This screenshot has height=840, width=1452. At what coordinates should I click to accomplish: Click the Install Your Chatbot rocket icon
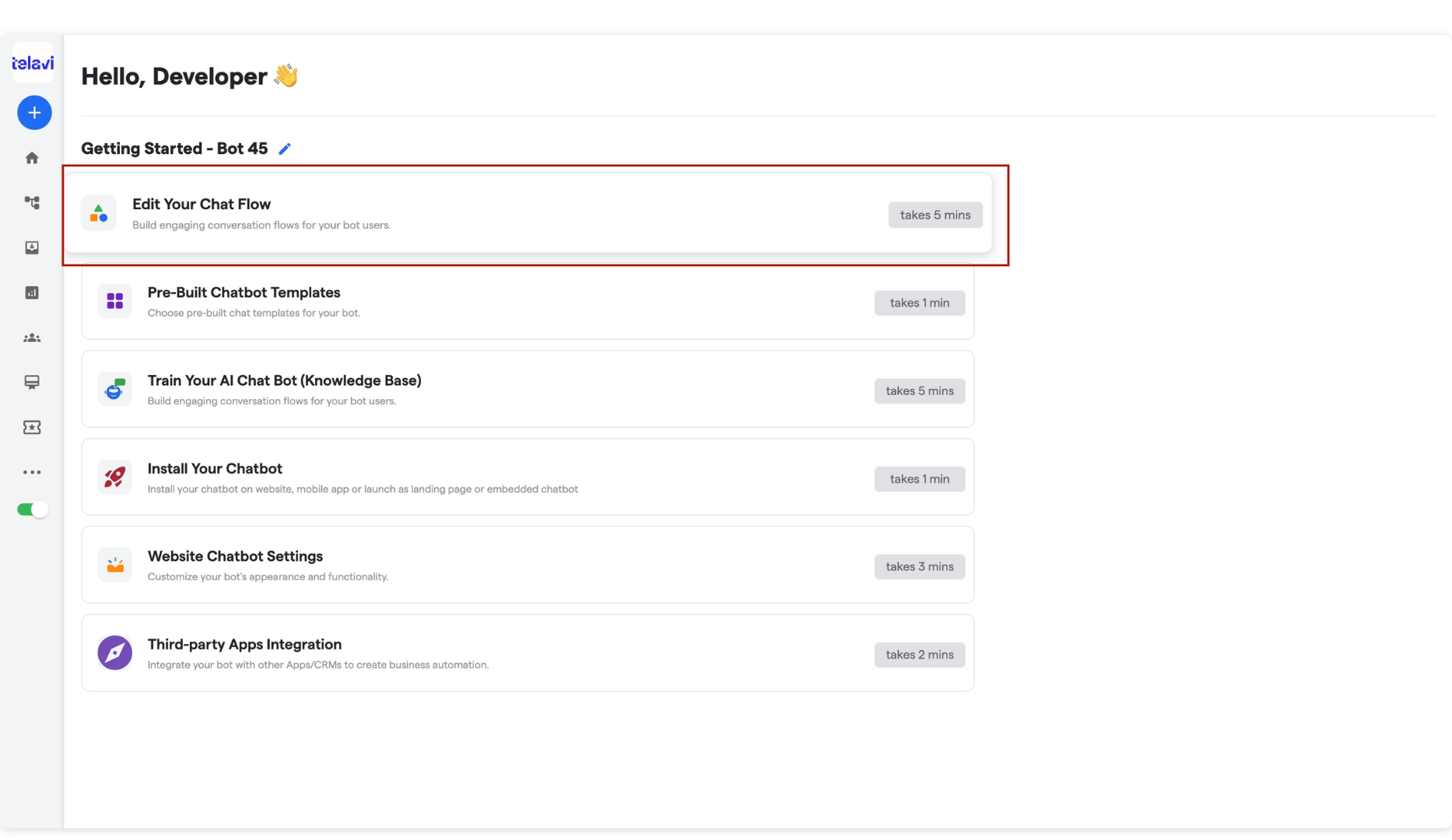click(x=115, y=477)
